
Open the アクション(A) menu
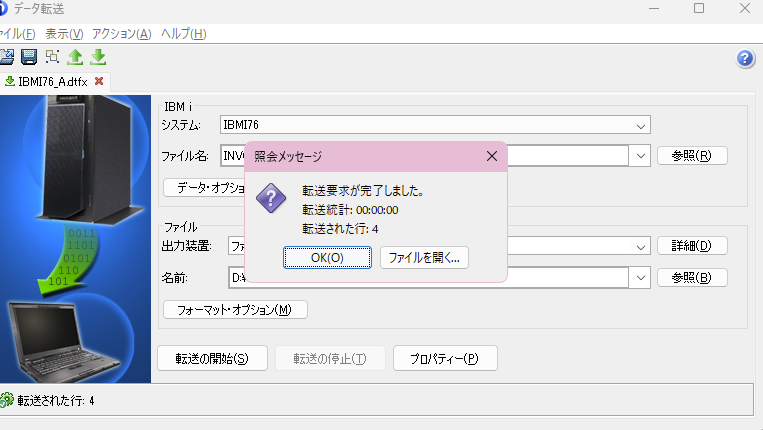tap(122, 34)
